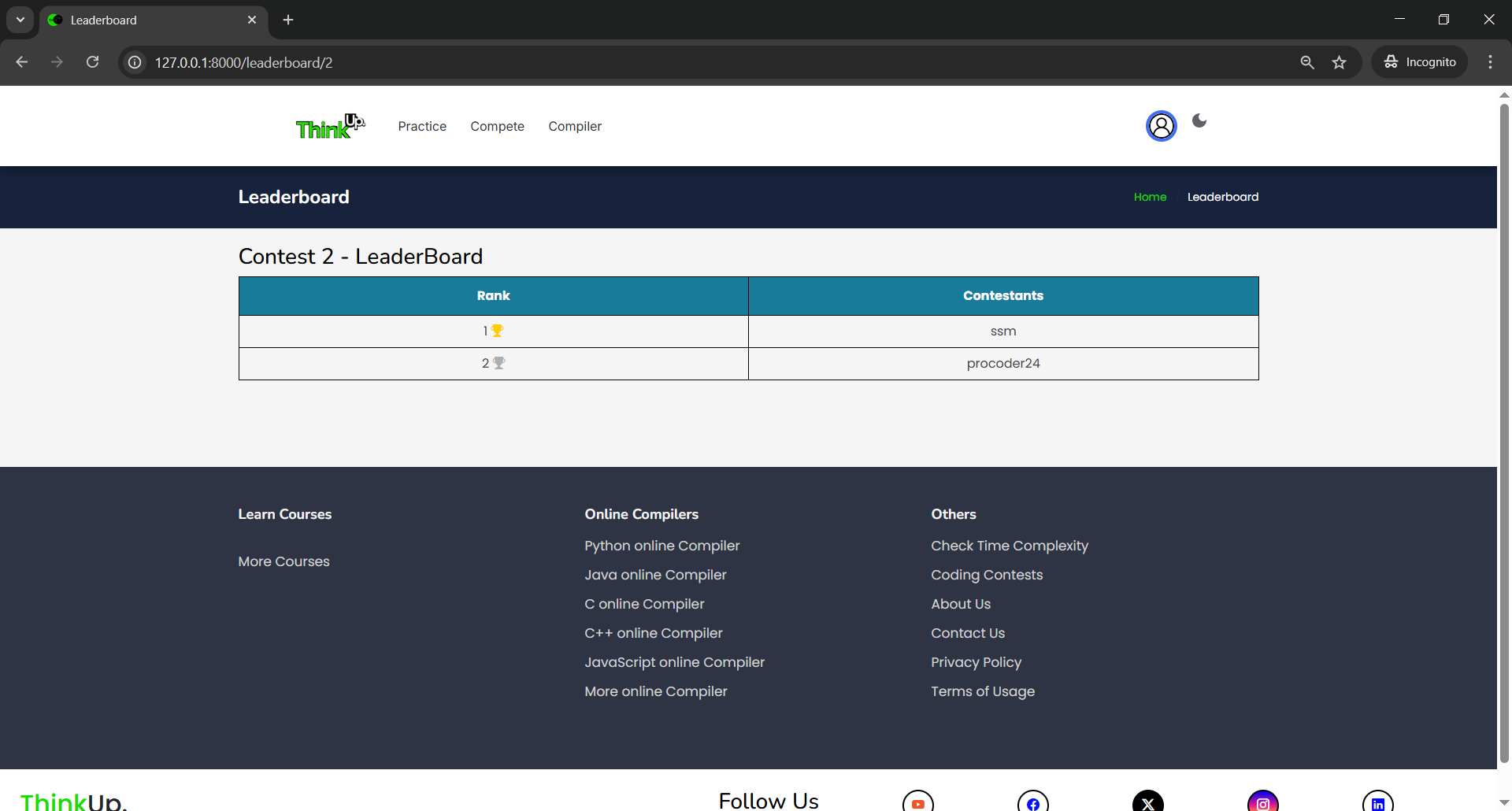Expand the browser tab search dropdown arrow

[20, 20]
